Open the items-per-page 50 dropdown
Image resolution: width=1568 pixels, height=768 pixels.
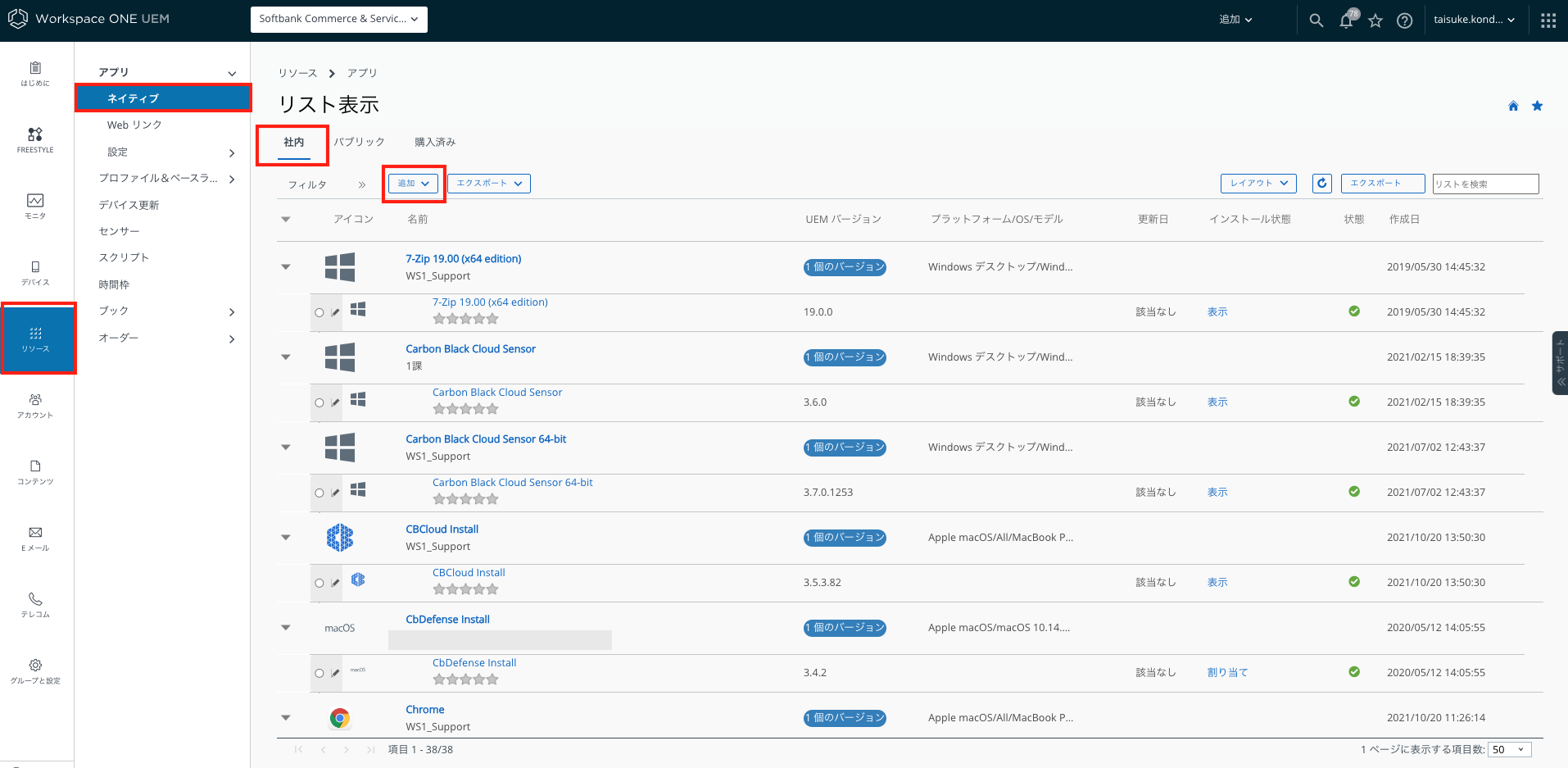[1510, 749]
